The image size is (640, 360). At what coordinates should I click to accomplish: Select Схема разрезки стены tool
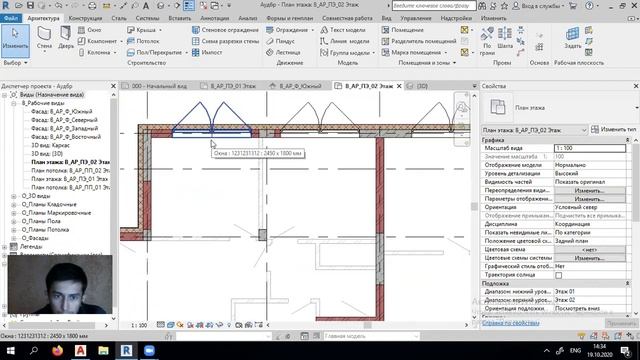pos(225,41)
